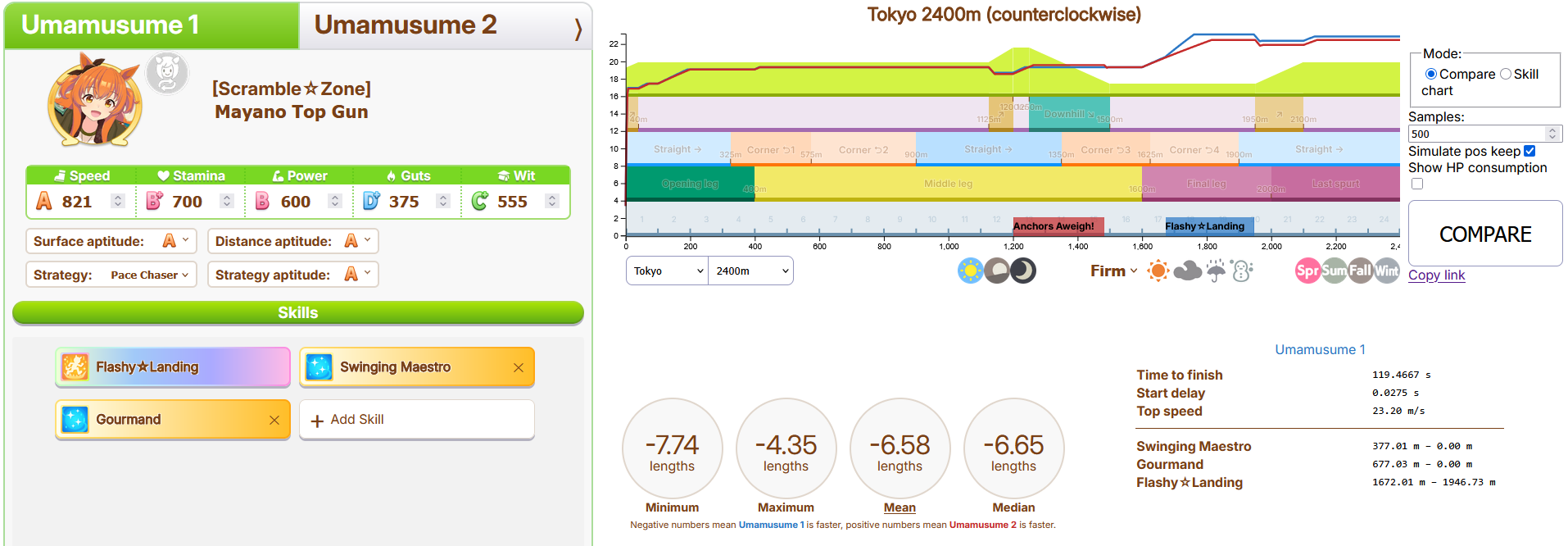Select Compare mode radio button
This screenshot has width=1568, height=546.
tap(1430, 74)
